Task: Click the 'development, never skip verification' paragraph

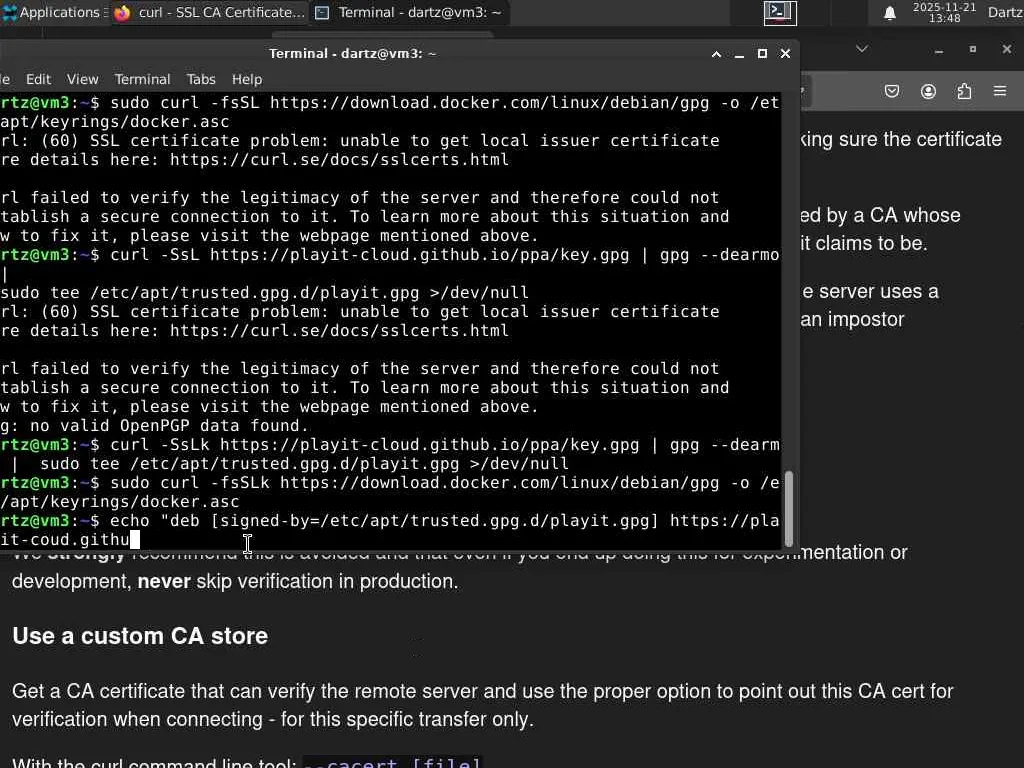Action: 235,581
